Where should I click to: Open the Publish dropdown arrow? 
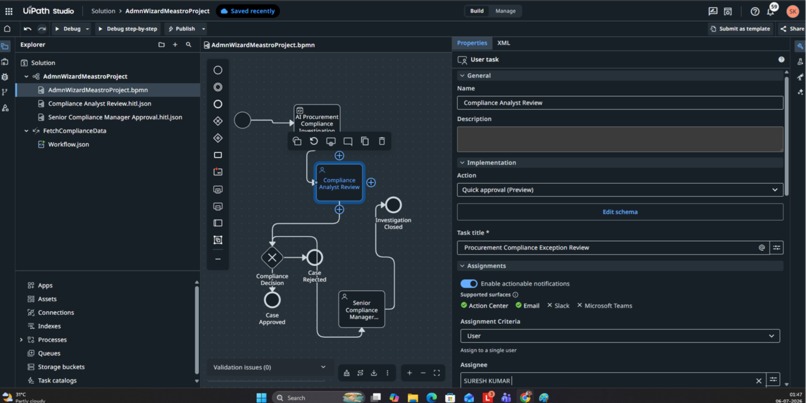[x=204, y=29]
